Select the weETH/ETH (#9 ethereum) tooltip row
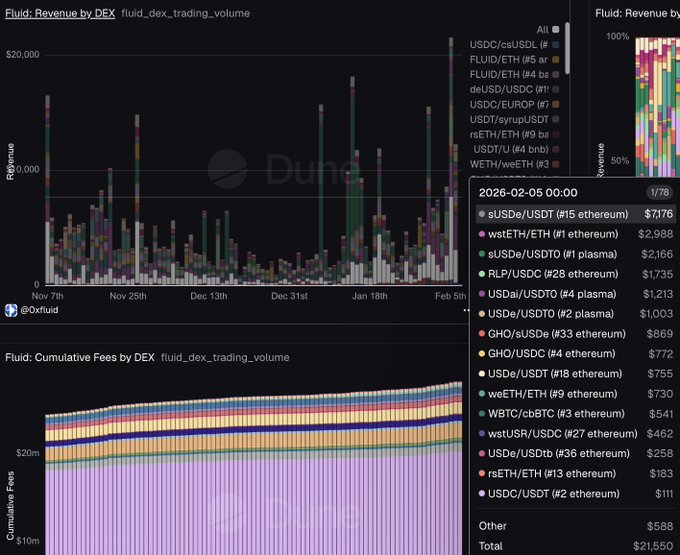This screenshot has width=680, height=555. 575,394
